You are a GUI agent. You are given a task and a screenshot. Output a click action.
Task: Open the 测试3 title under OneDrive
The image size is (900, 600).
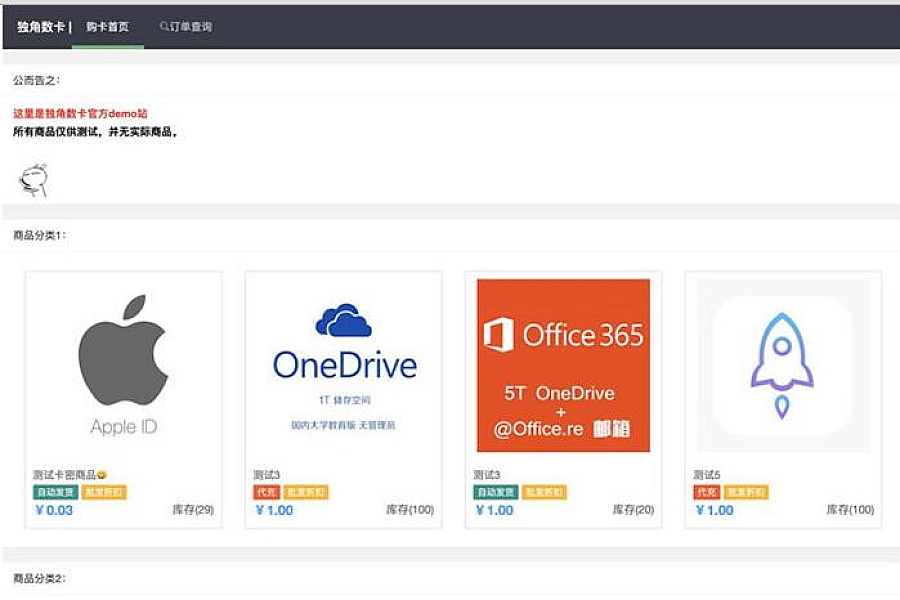click(x=266, y=475)
